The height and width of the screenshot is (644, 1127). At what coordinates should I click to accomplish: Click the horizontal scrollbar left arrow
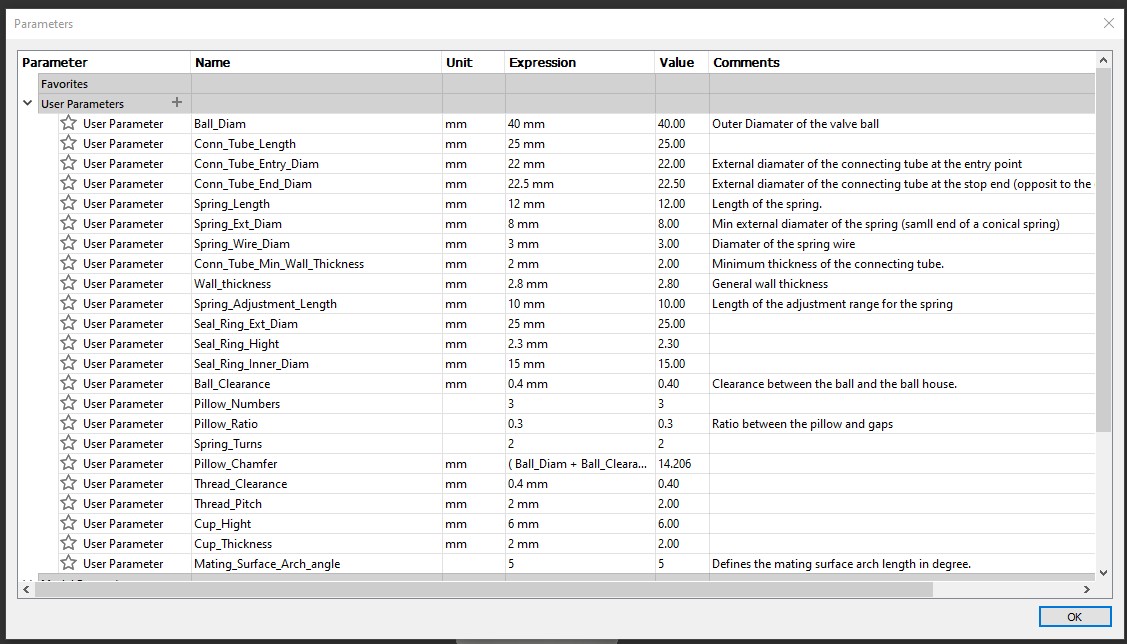[x=27, y=589]
